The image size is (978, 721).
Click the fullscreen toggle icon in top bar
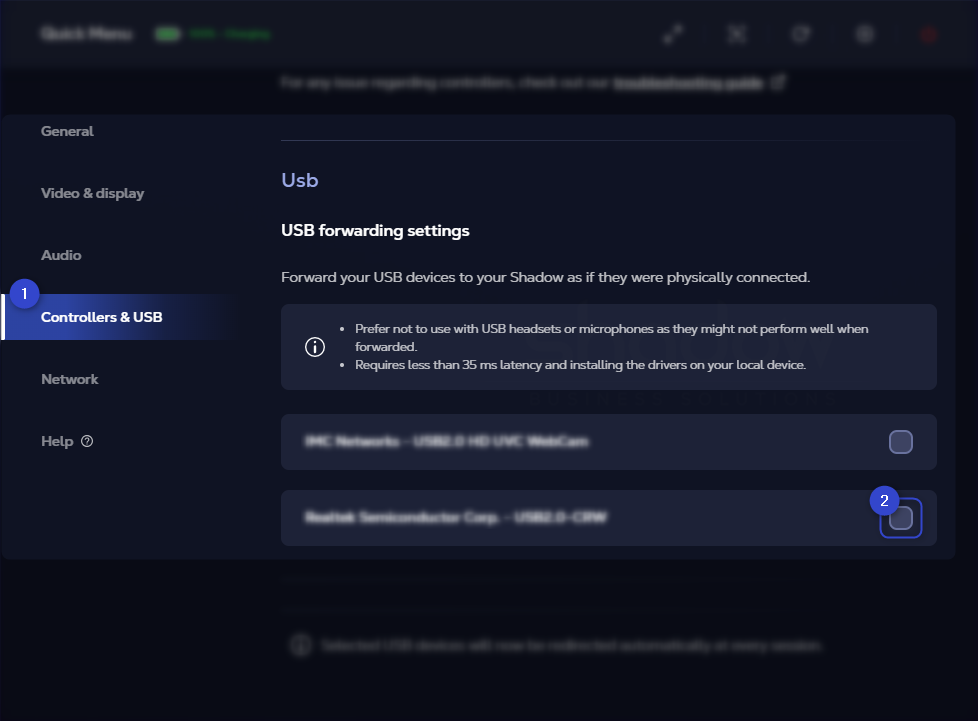tap(737, 34)
